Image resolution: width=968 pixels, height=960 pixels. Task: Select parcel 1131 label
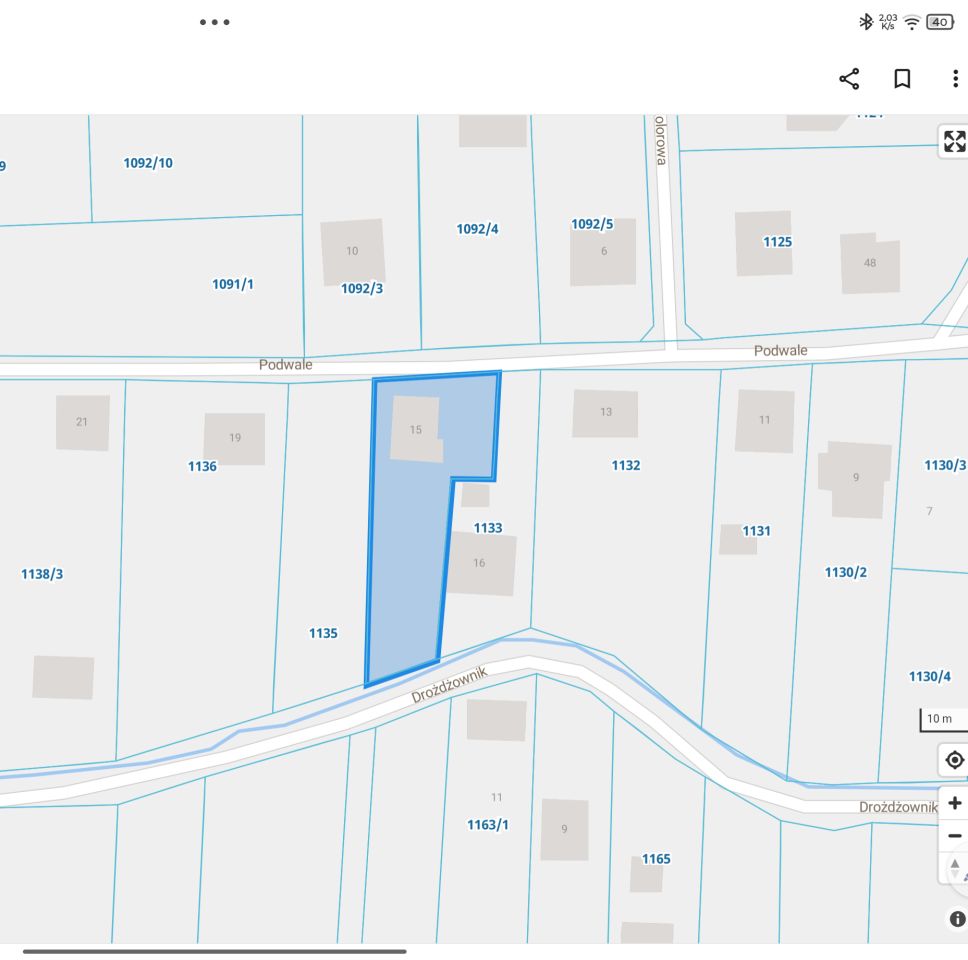click(x=756, y=531)
